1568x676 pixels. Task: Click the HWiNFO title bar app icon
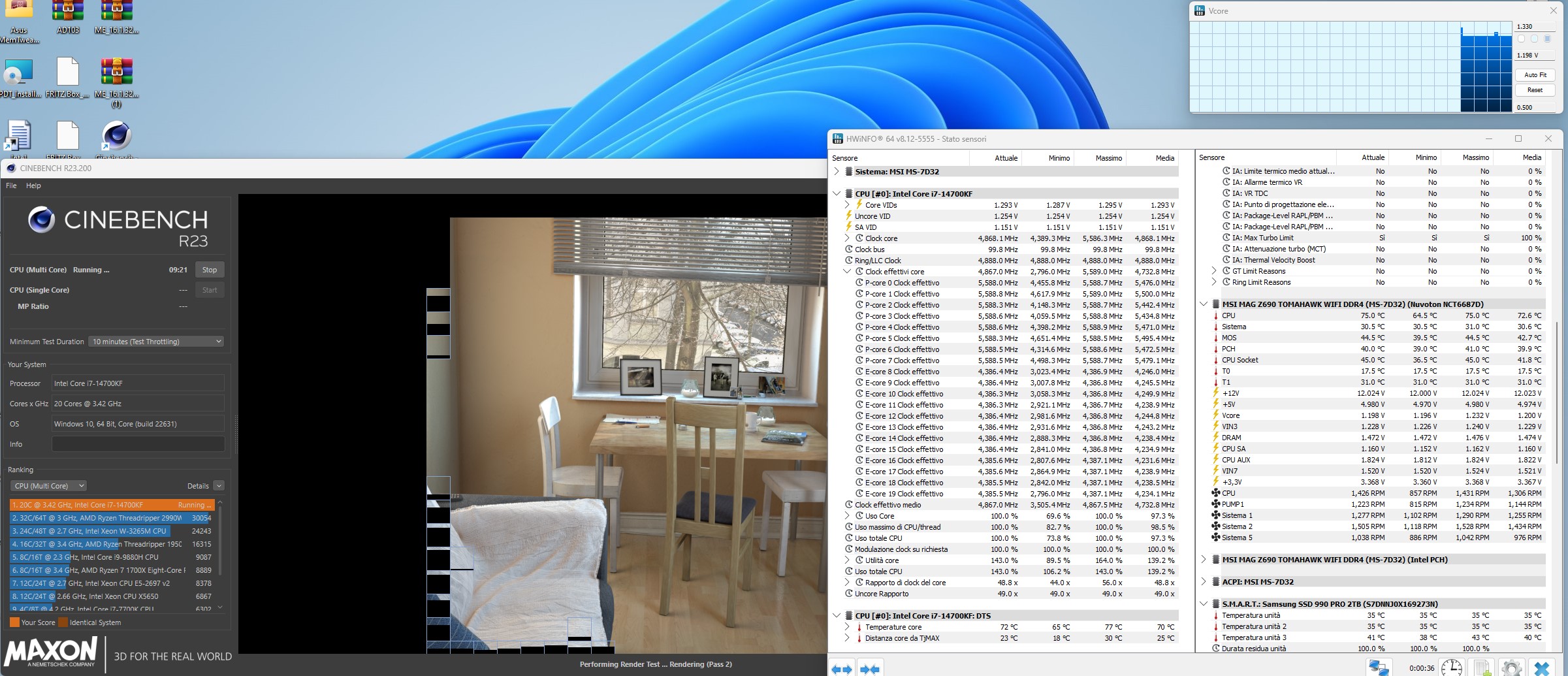point(838,138)
